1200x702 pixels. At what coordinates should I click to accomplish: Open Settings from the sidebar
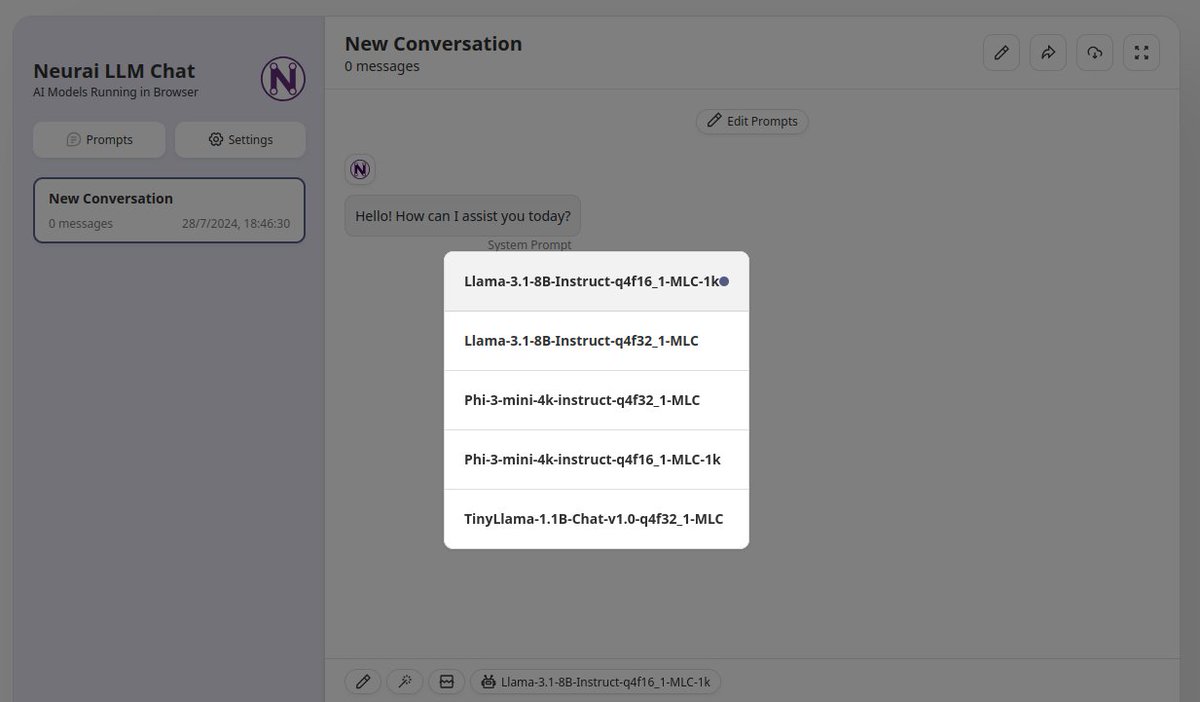(240, 140)
